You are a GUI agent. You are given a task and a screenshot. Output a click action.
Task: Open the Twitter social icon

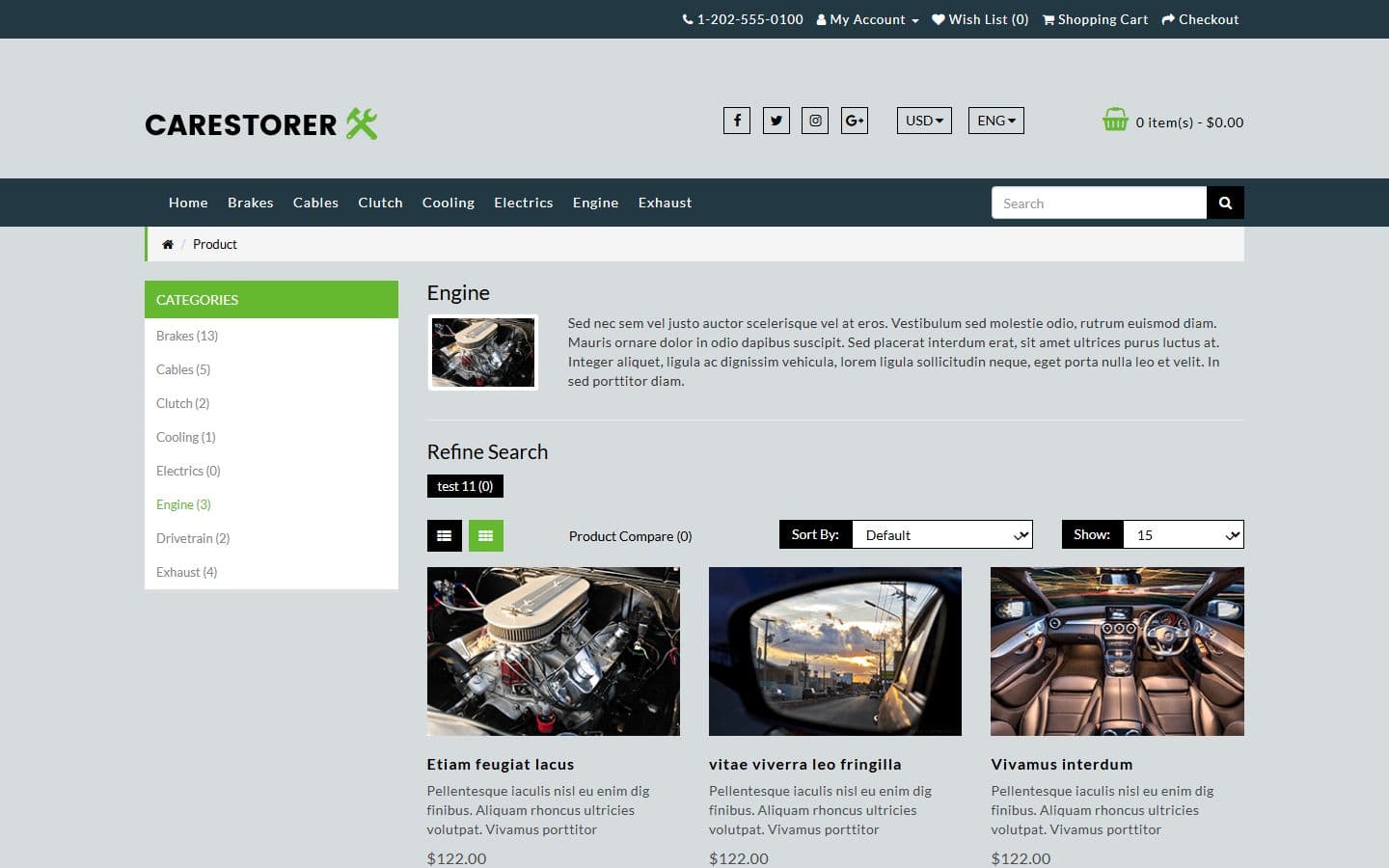click(x=776, y=121)
